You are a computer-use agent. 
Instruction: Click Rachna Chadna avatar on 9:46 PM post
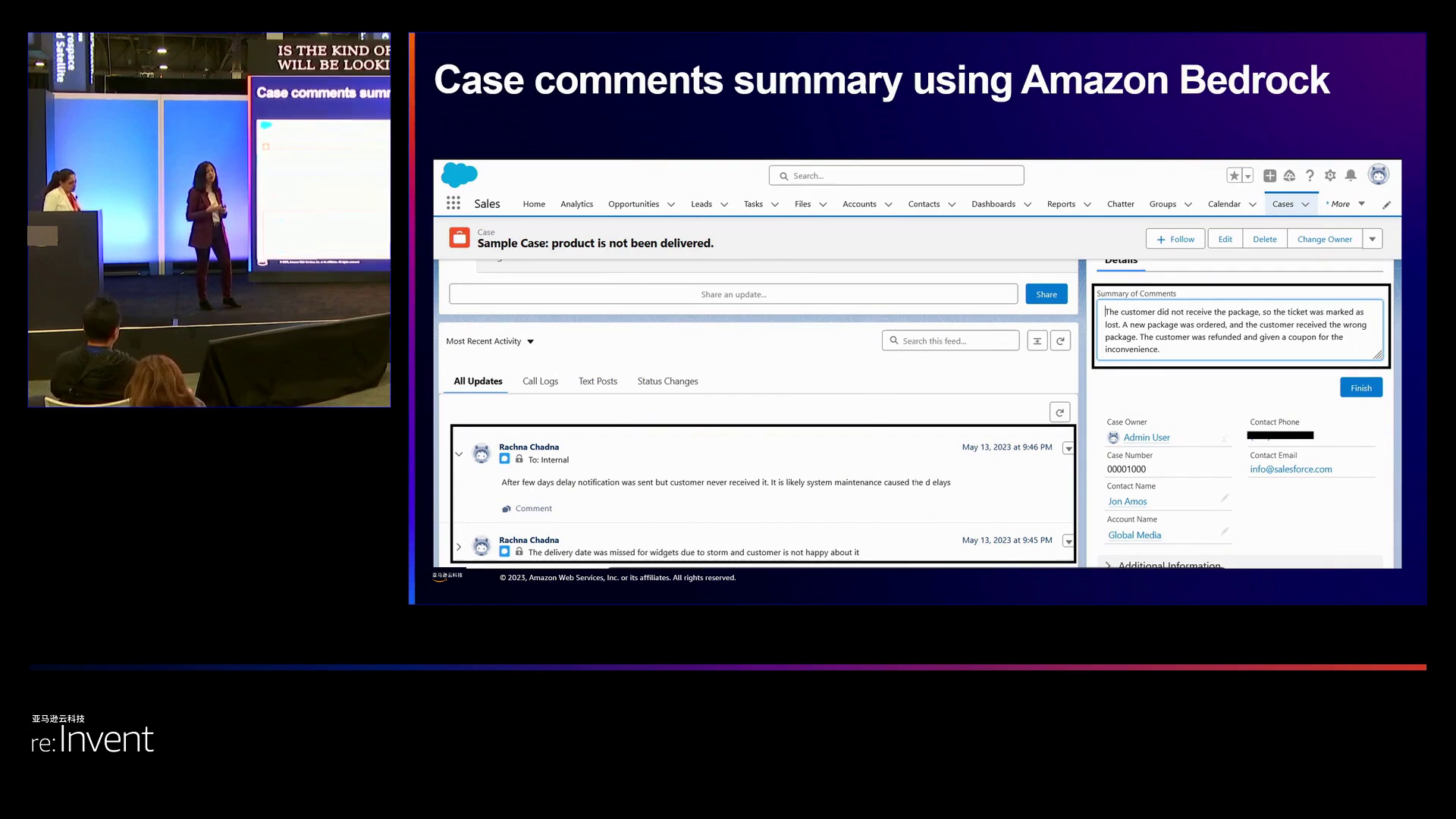point(482,453)
